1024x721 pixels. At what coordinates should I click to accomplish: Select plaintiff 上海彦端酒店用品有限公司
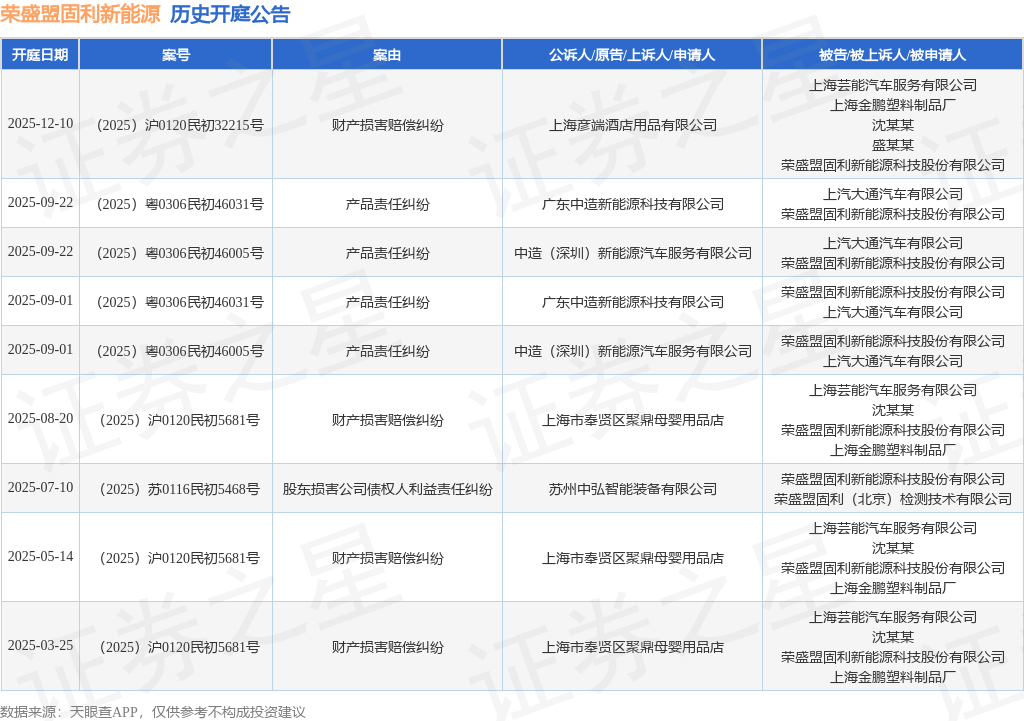[632, 125]
